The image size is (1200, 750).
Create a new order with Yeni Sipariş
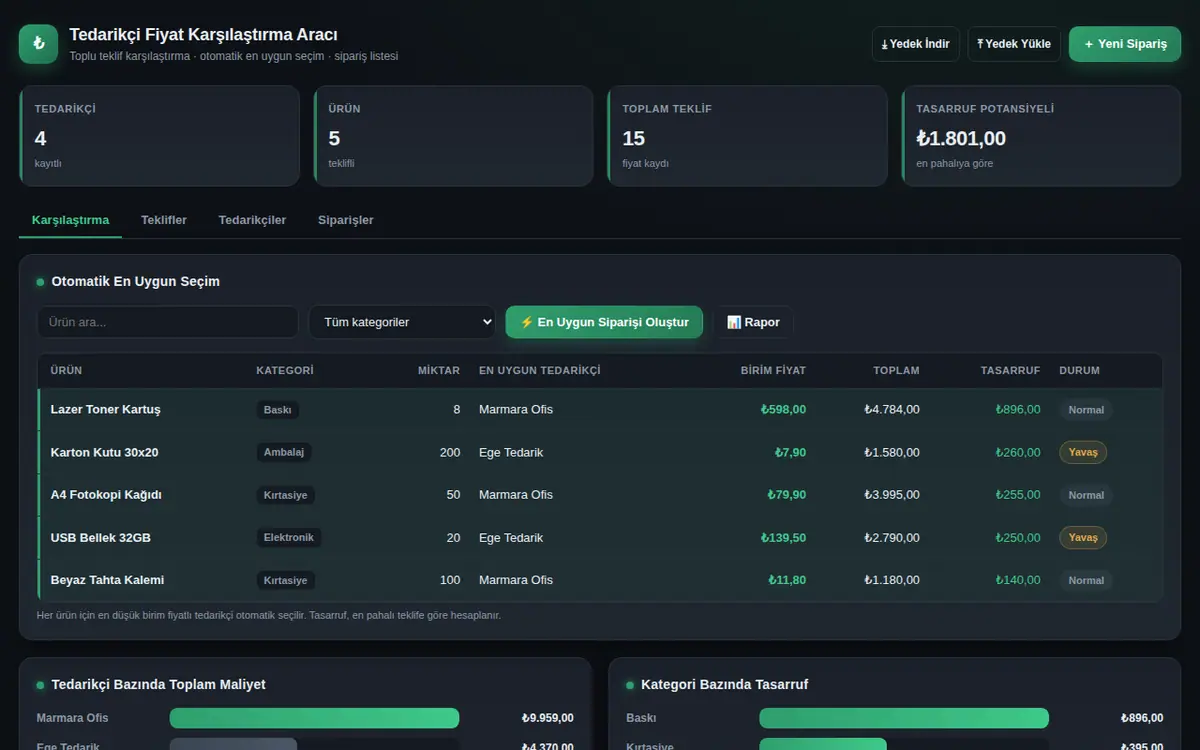coord(1125,44)
